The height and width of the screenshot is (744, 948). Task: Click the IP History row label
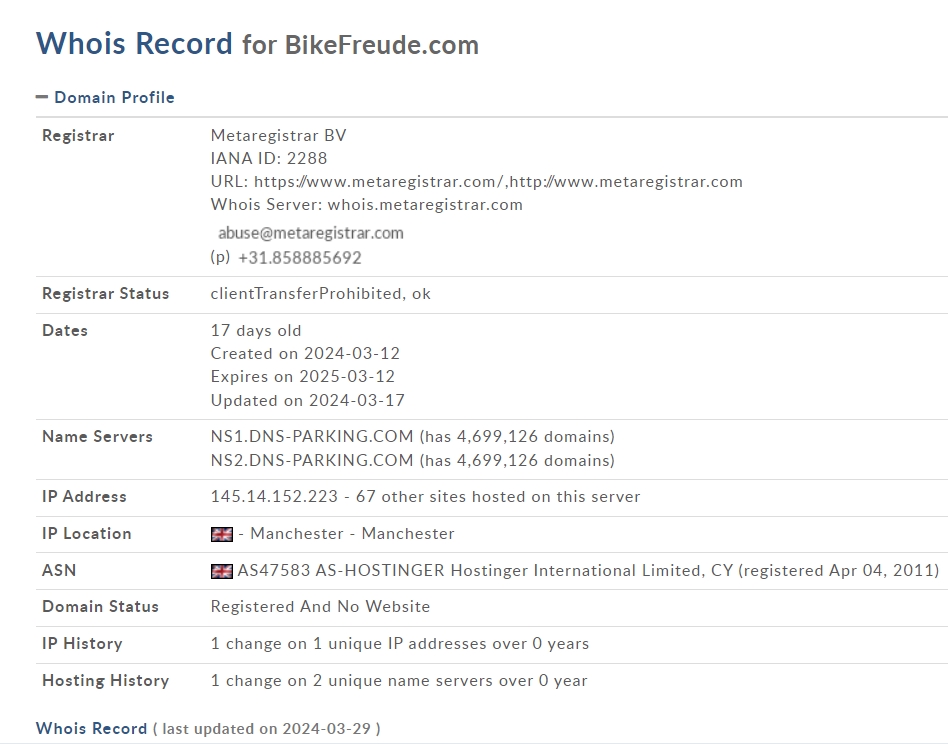pyautogui.click(x=82, y=644)
